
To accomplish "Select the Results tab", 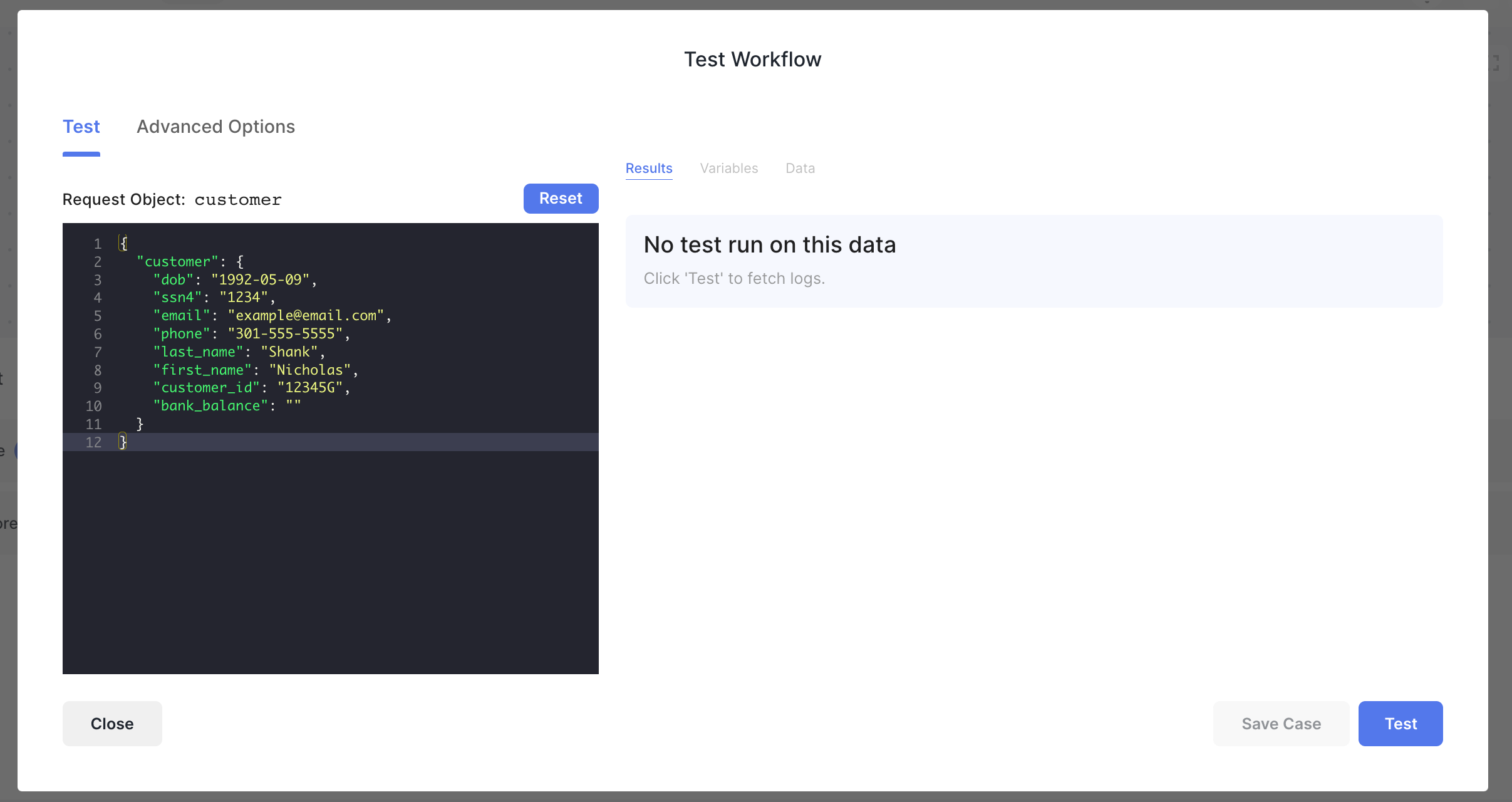I will 649,168.
